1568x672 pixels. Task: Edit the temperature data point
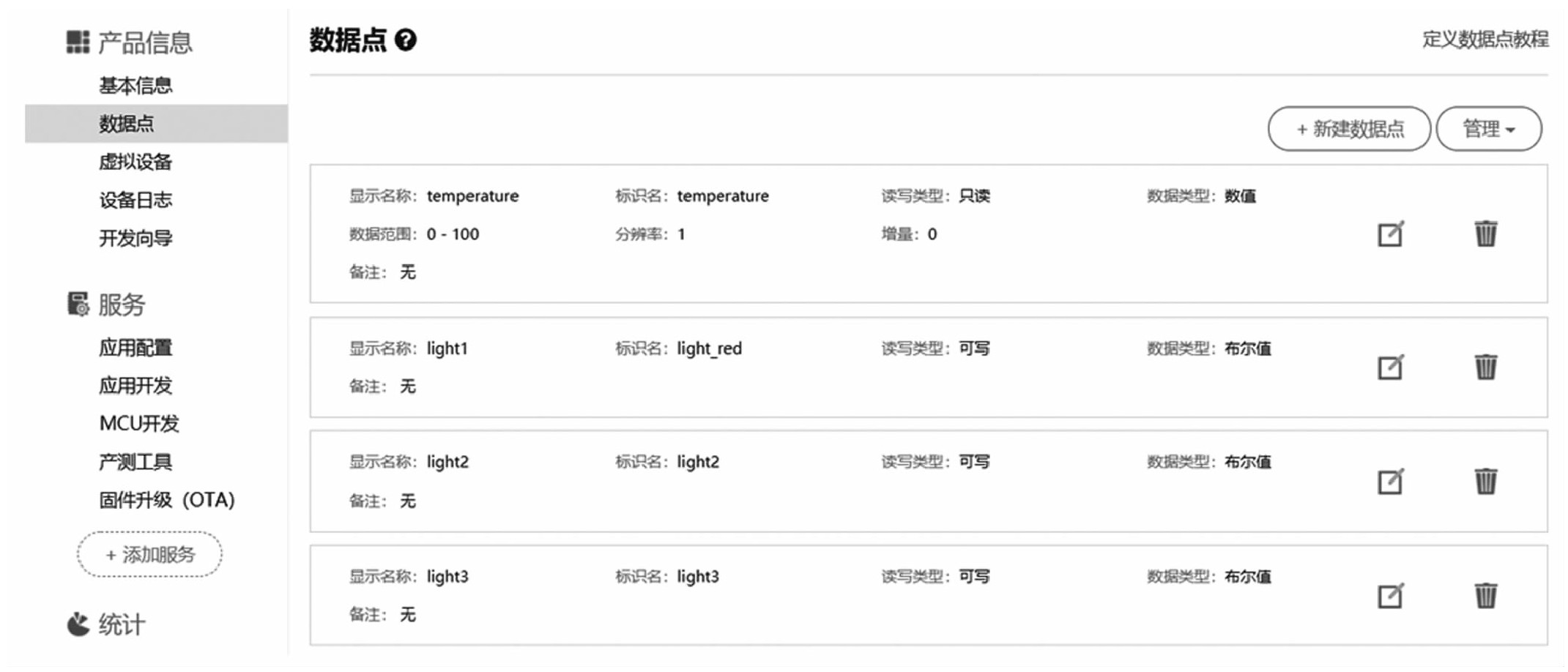pos(1389,234)
